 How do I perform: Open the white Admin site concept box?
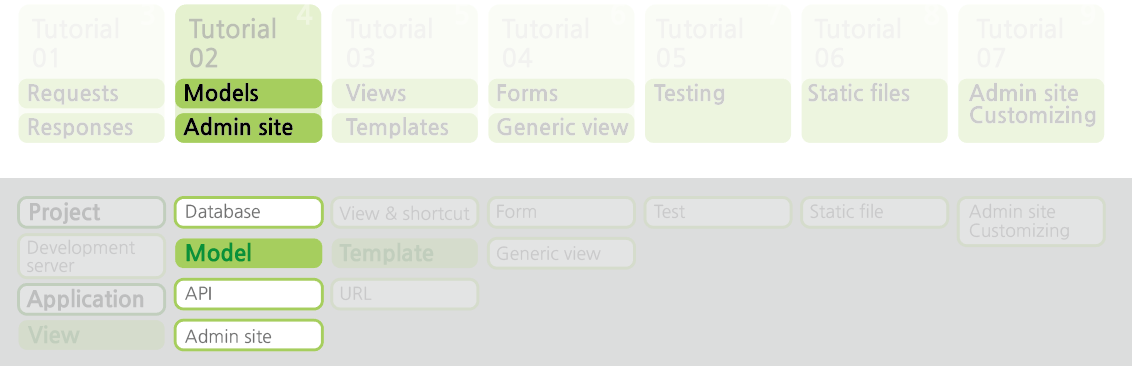coord(248,336)
